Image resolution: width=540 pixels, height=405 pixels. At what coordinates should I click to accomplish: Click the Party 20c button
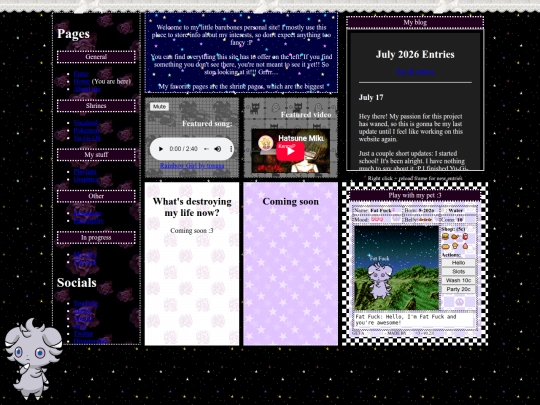(458, 289)
